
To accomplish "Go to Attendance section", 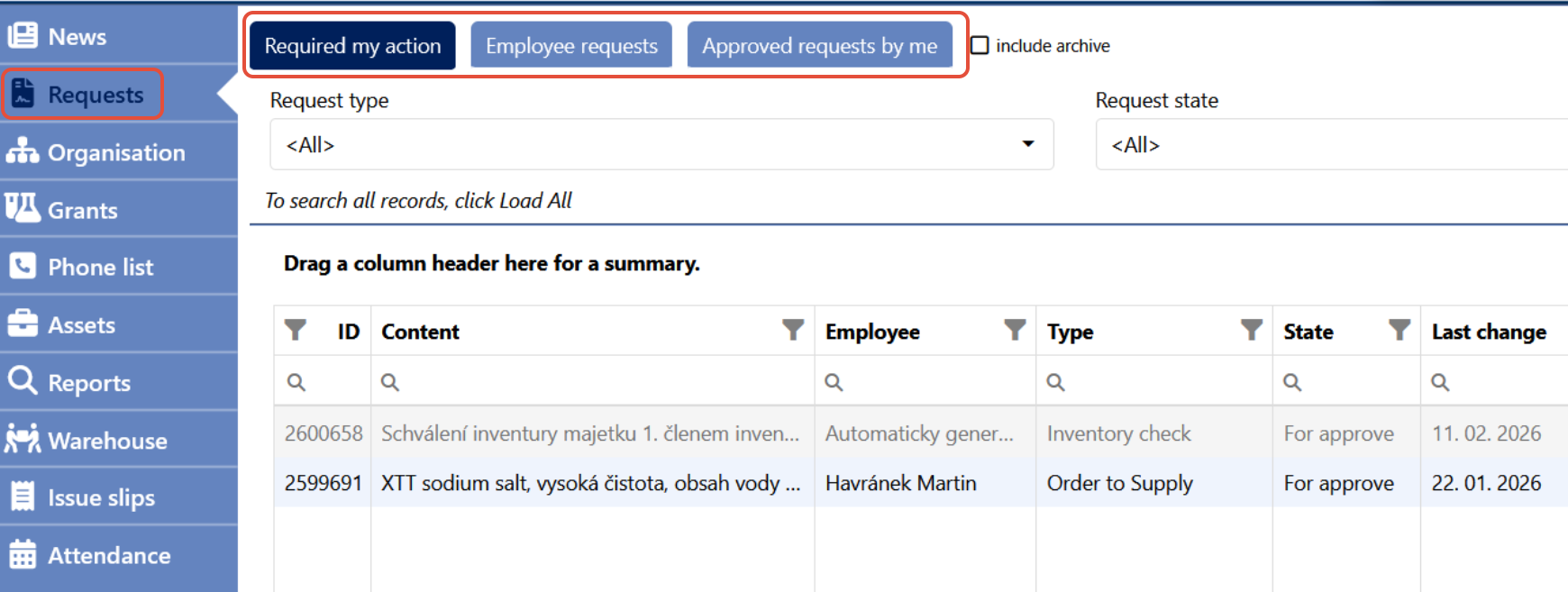I will pyautogui.click(x=119, y=554).
